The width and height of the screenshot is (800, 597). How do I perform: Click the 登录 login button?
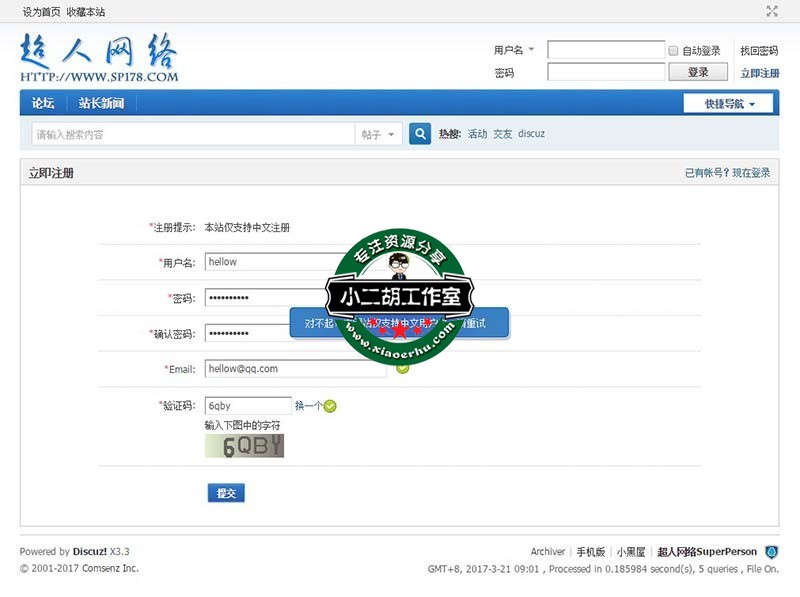coord(698,72)
